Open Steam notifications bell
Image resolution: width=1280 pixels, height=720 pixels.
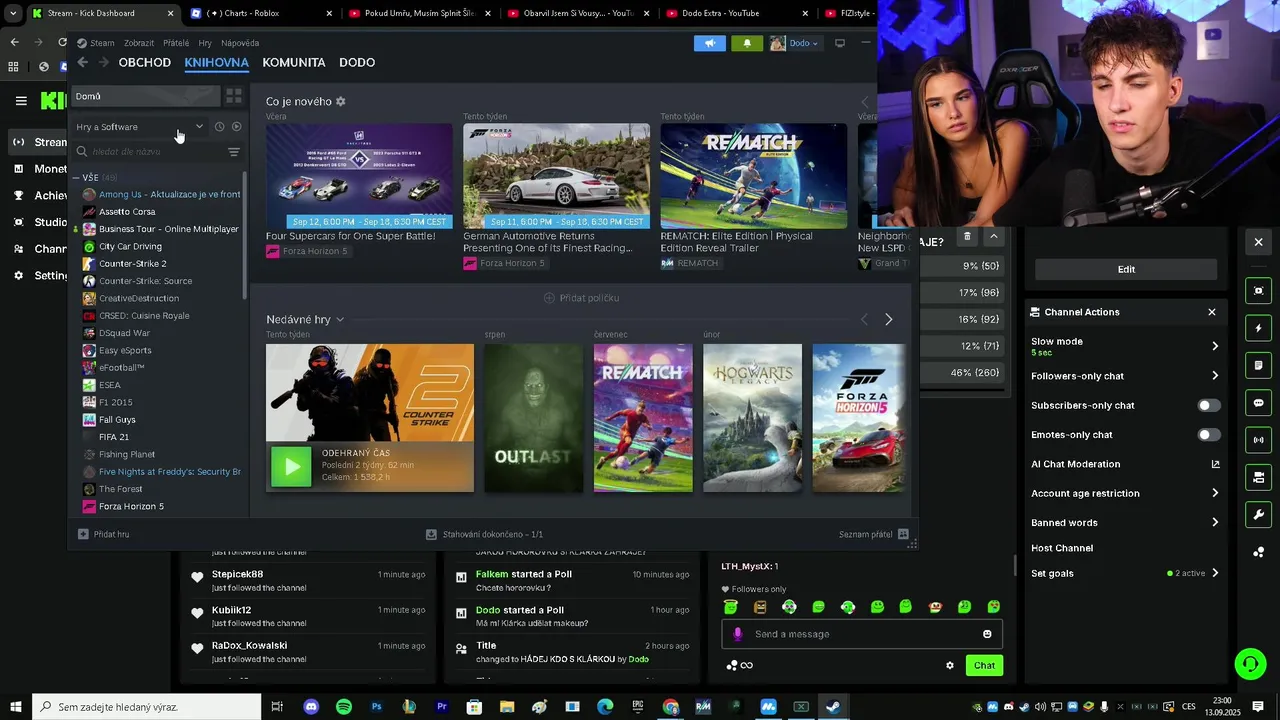[x=747, y=43]
